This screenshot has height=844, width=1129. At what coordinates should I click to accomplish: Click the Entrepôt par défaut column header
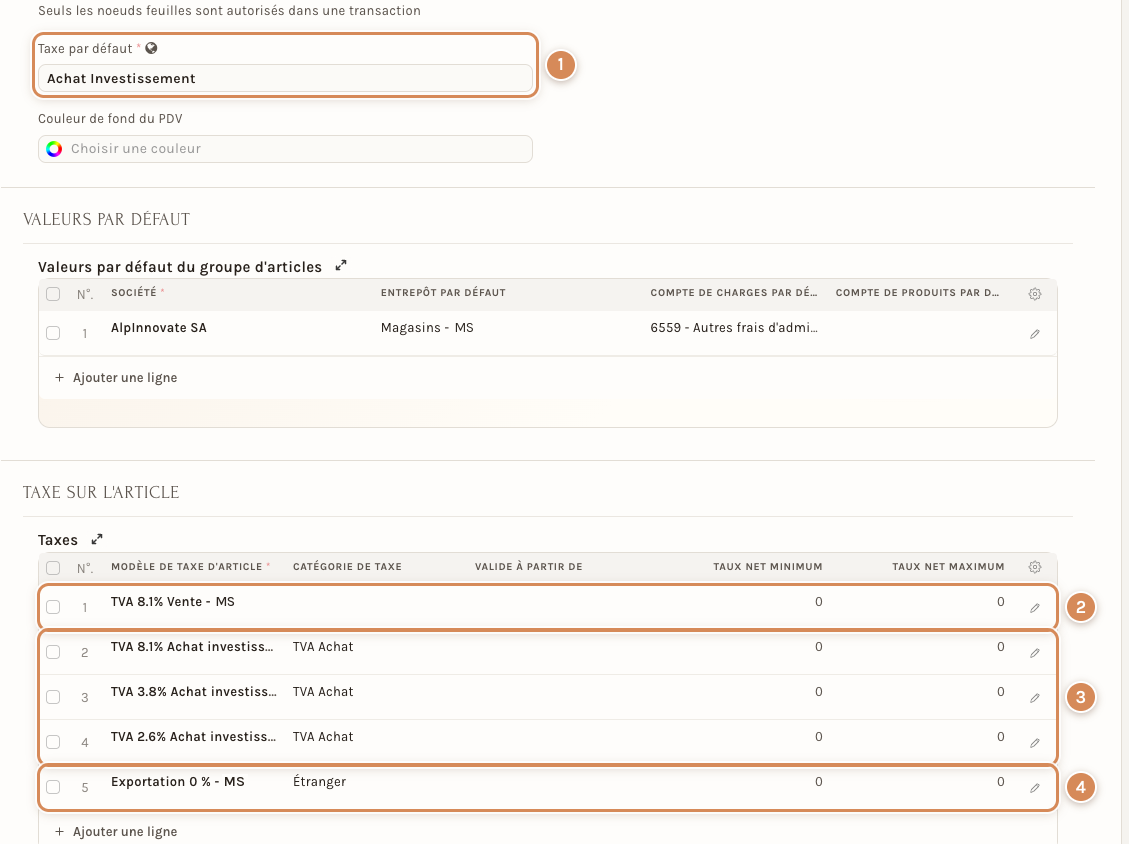point(443,292)
